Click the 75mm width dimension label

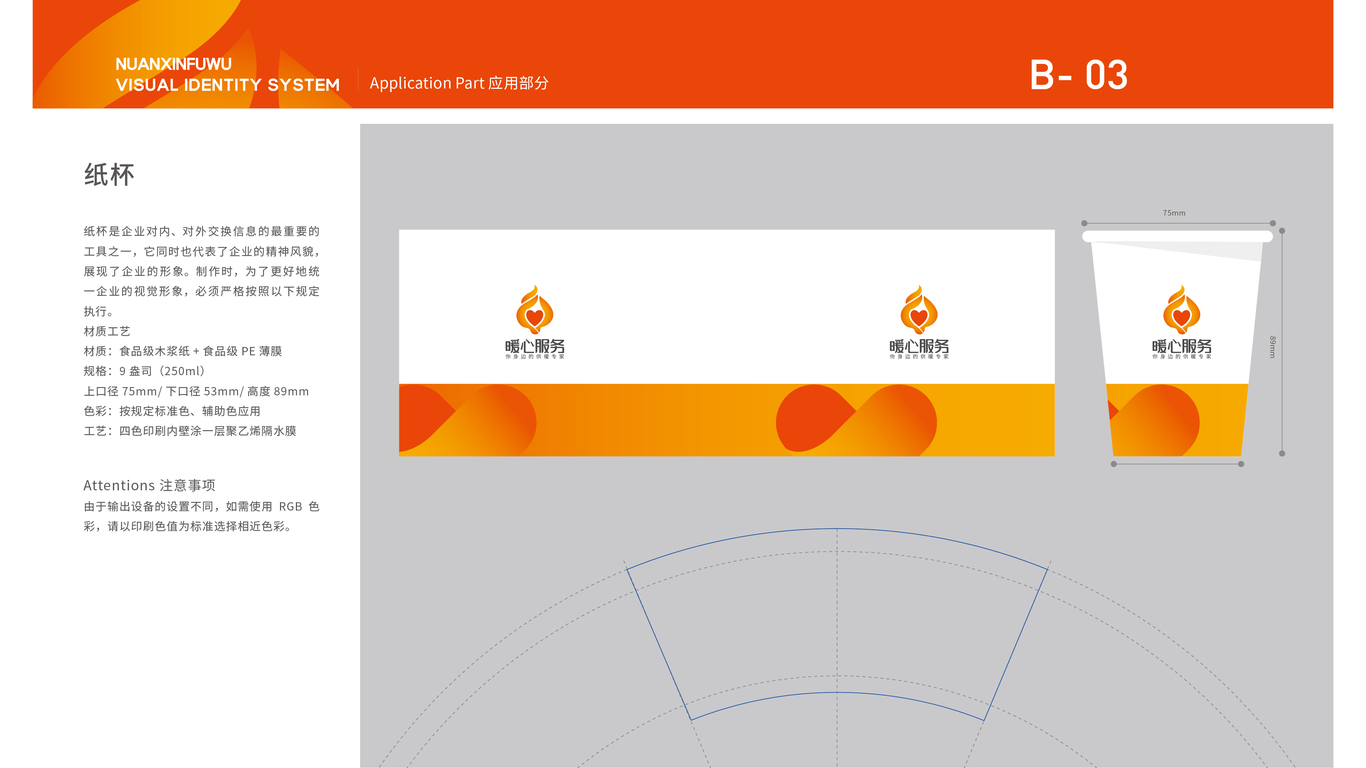[1174, 214]
